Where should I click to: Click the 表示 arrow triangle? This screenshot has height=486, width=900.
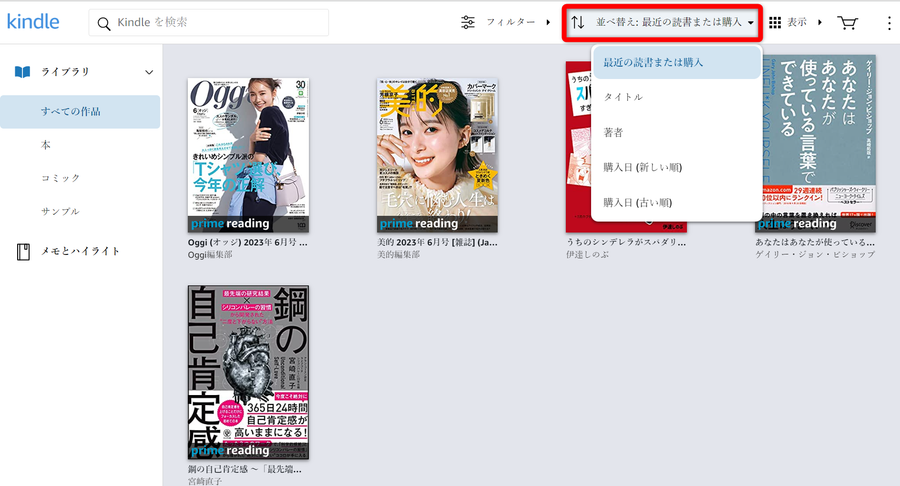pos(820,22)
